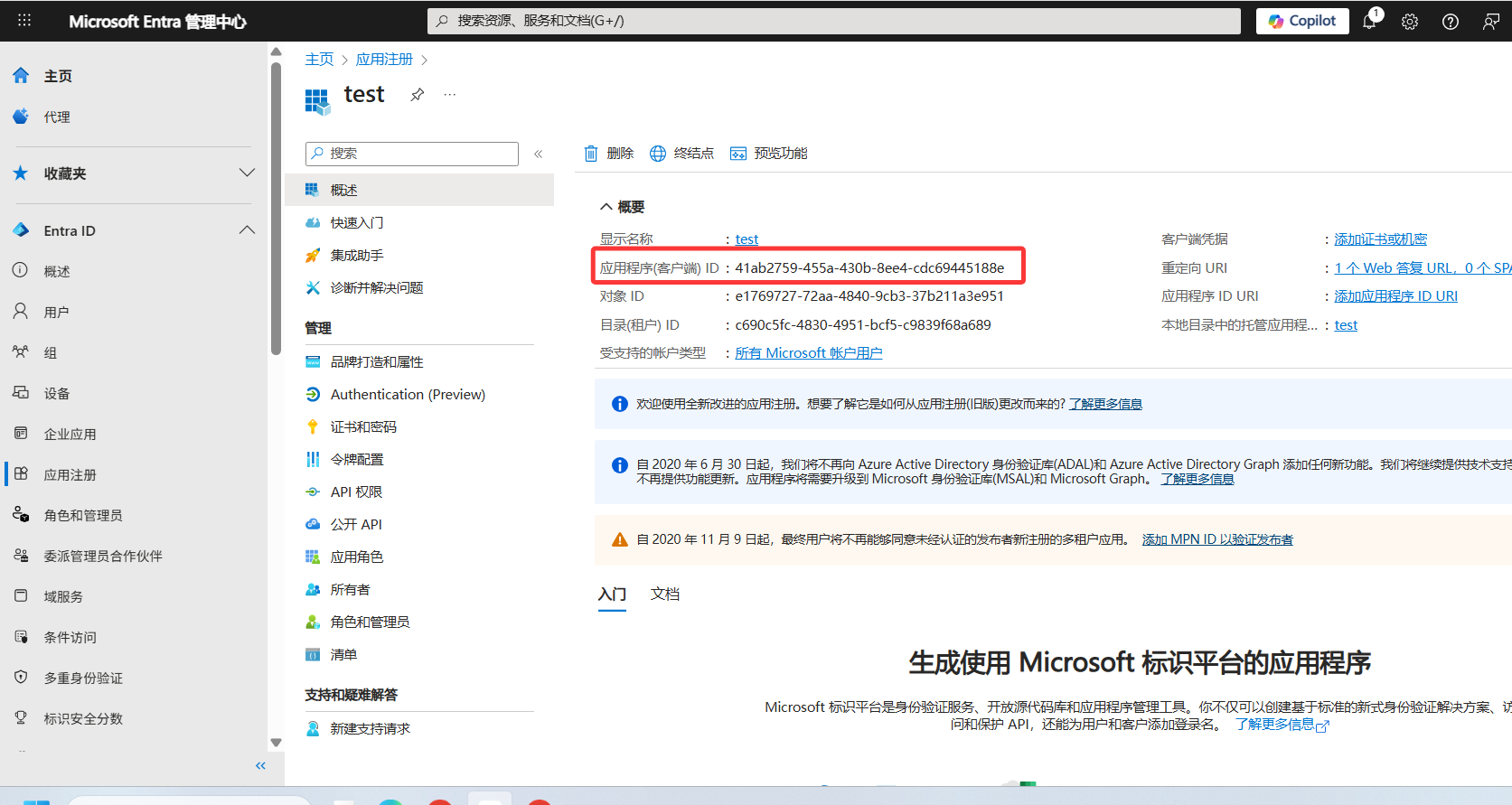Open the settings gear icon
Image resolution: width=1512 pixels, height=805 pixels.
pyautogui.click(x=1410, y=22)
